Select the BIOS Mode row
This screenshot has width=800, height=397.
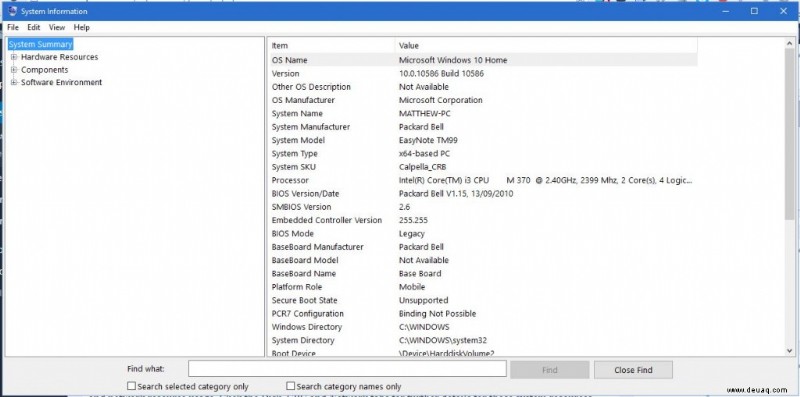483,233
